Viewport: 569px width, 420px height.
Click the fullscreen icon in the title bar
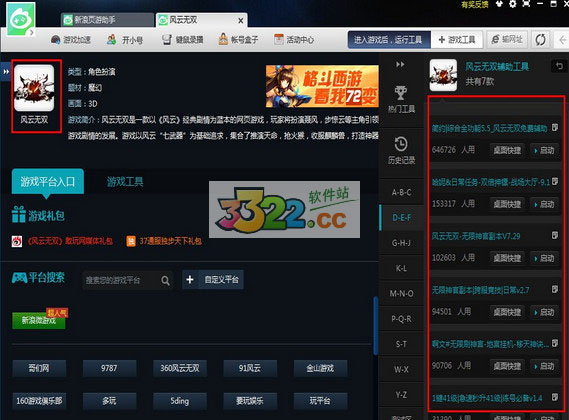click(x=526, y=4)
